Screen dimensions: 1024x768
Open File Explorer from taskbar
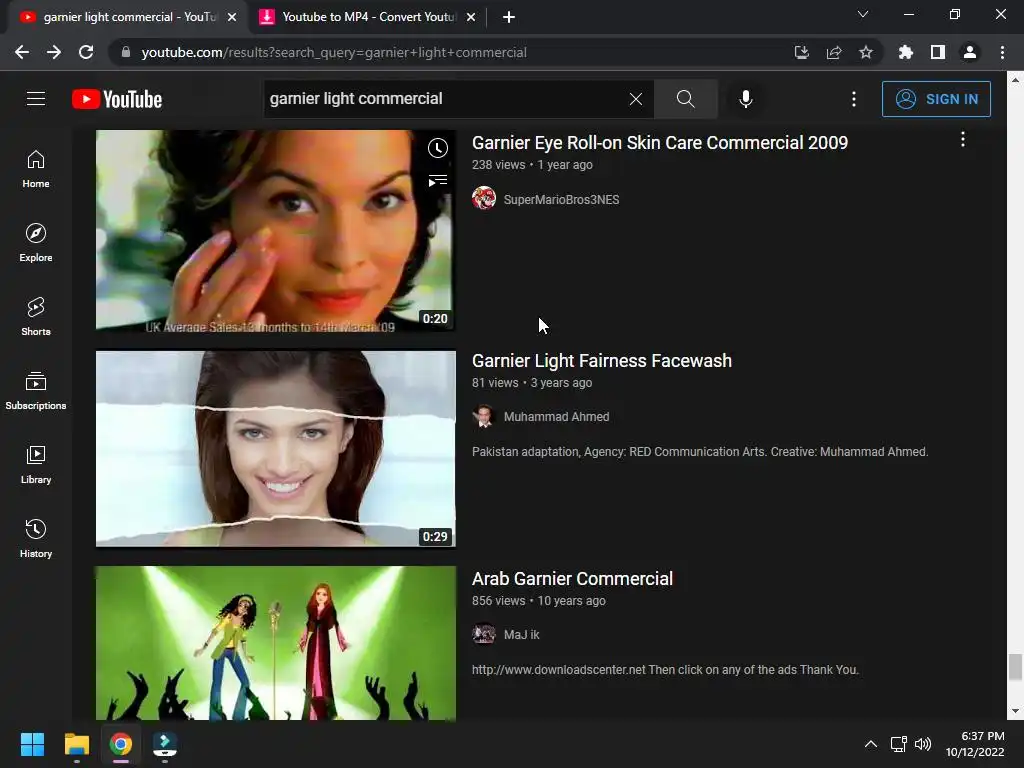pos(76,744)
